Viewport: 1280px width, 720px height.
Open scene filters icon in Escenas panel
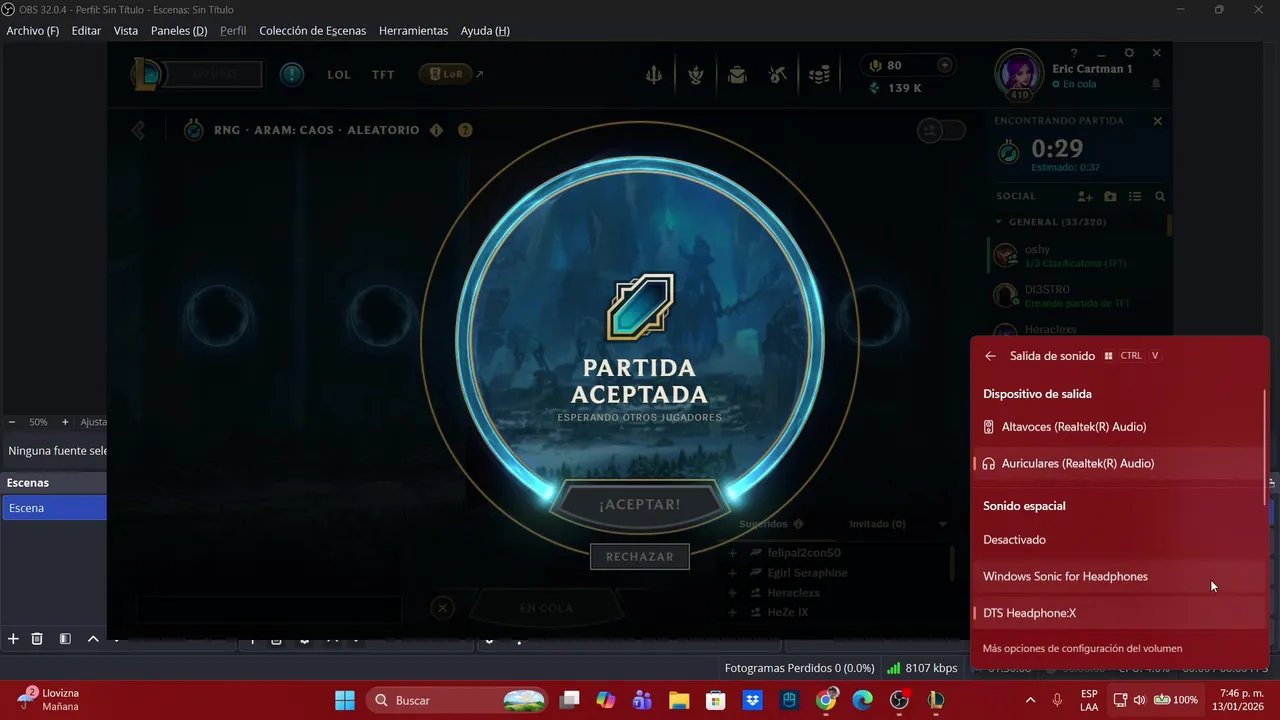(65, 639)
